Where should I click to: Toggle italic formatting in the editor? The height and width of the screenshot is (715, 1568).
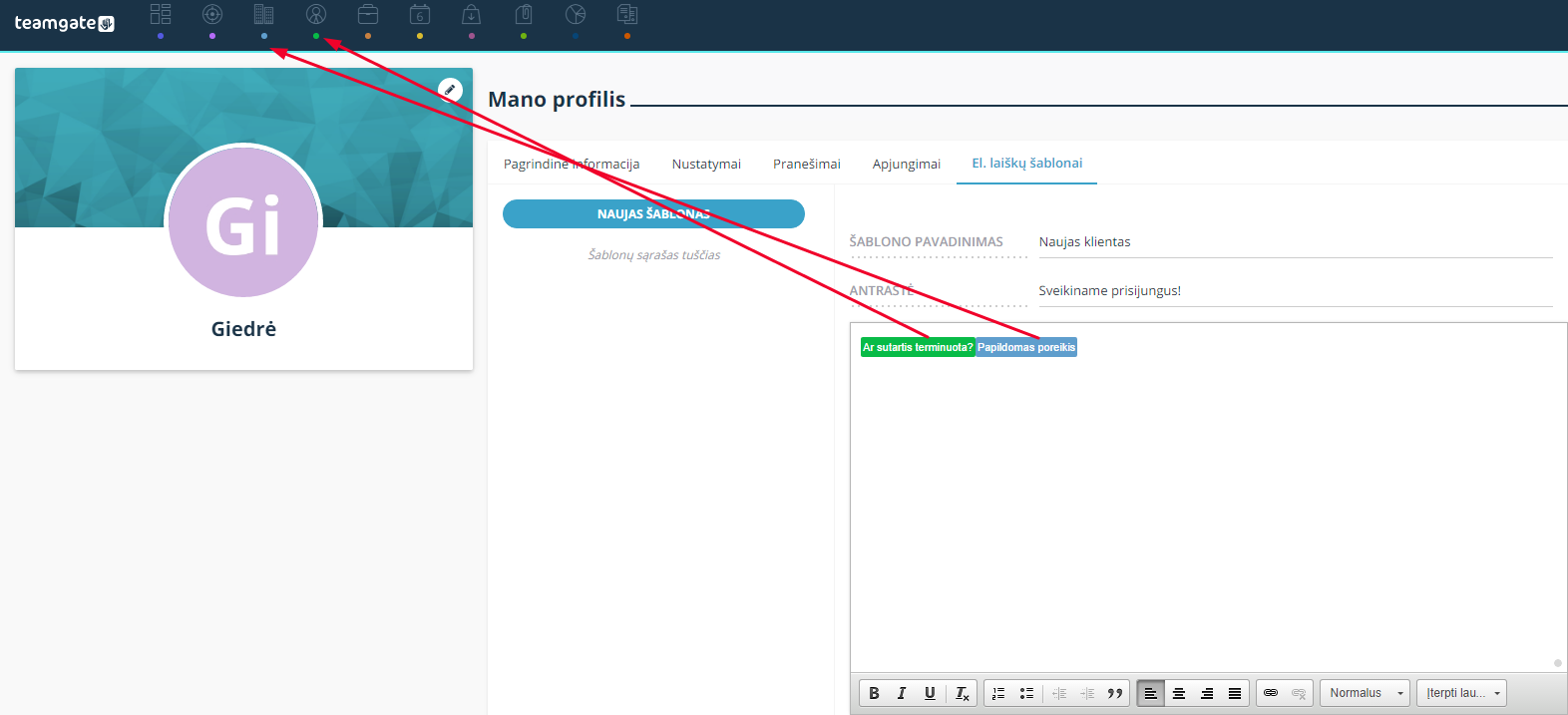[x=902, y=693]
